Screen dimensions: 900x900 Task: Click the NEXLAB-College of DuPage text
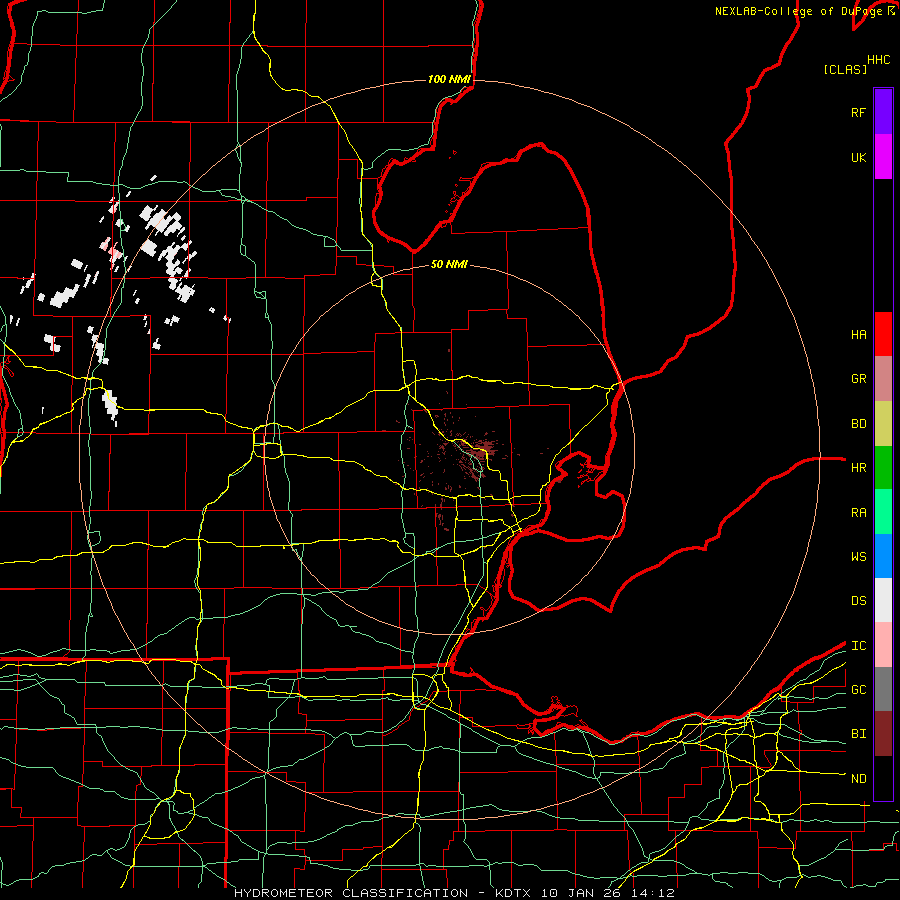pyautogui.click(x=799, y=11)
